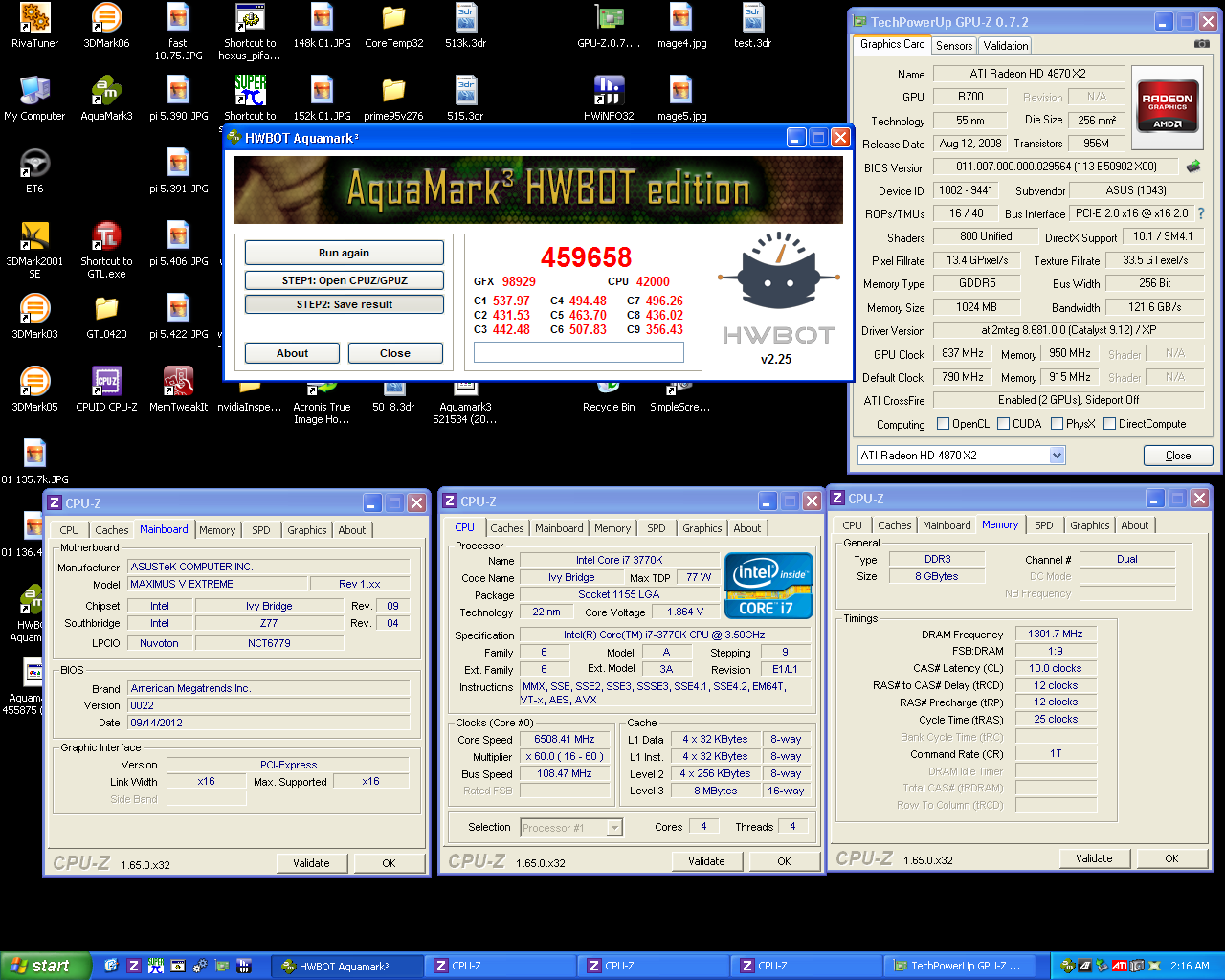Click the Core Speed 6508.41 MHz value
Image resolution: width=1225 pixels, height=980 pixels.
pyautogui.click(x=565, y=739)
